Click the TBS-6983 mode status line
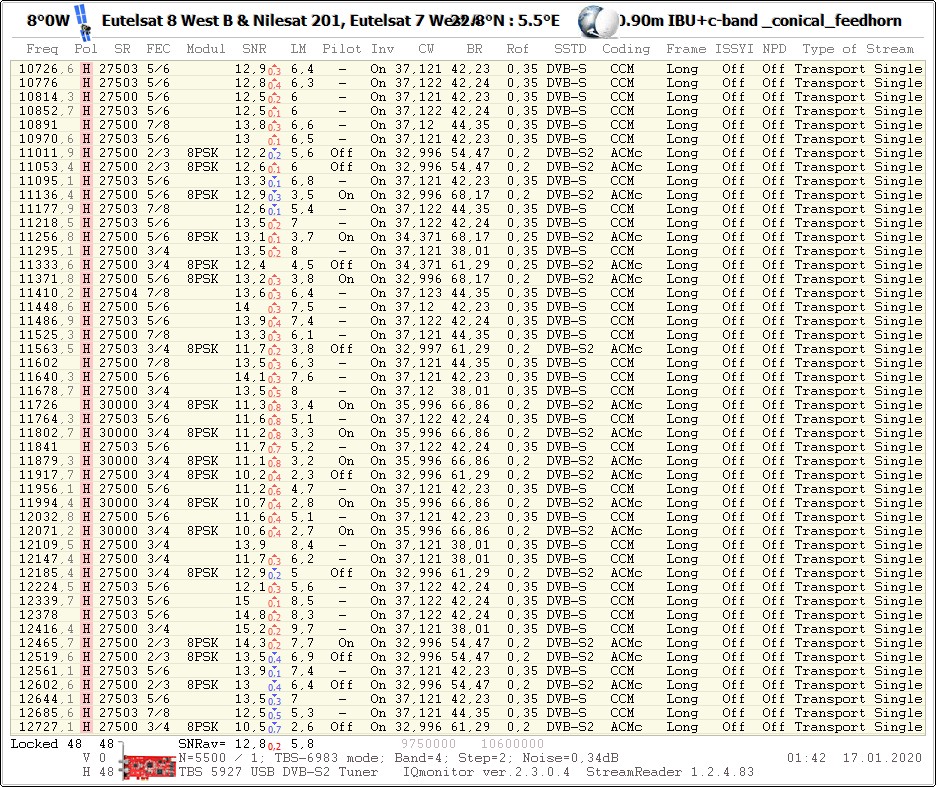 tap(398, 758)
